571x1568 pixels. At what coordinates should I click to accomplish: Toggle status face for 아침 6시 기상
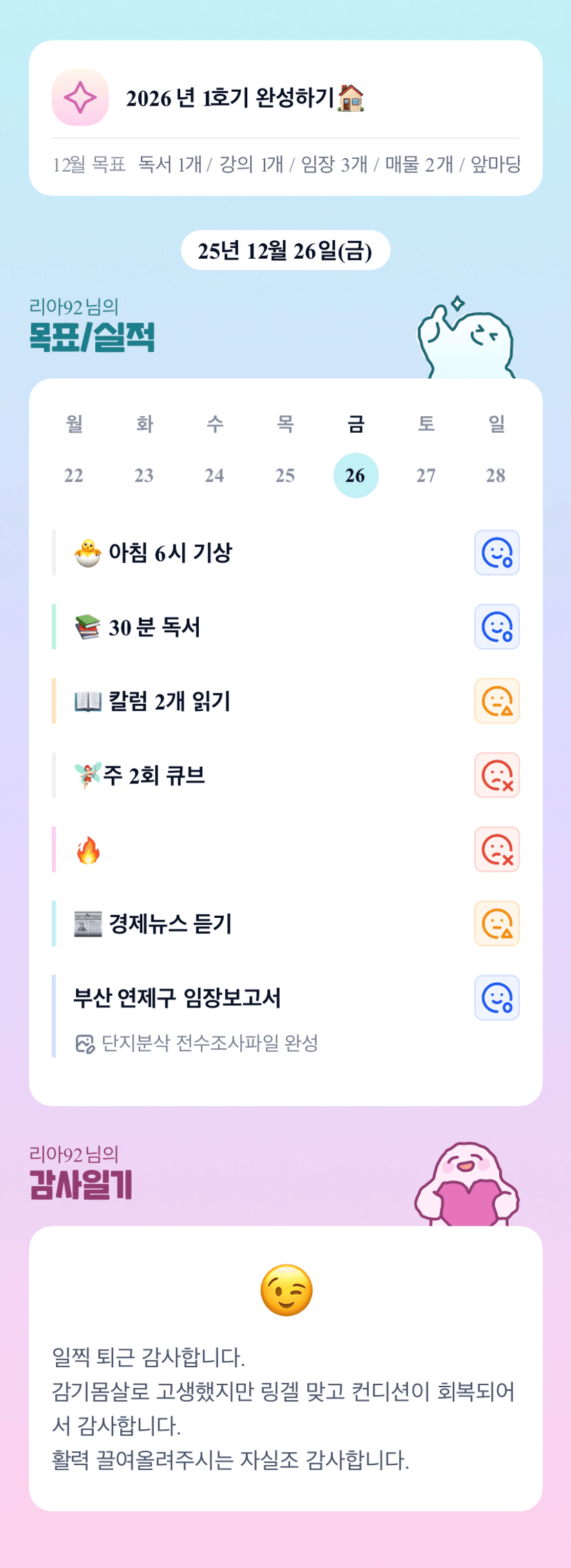496,553
